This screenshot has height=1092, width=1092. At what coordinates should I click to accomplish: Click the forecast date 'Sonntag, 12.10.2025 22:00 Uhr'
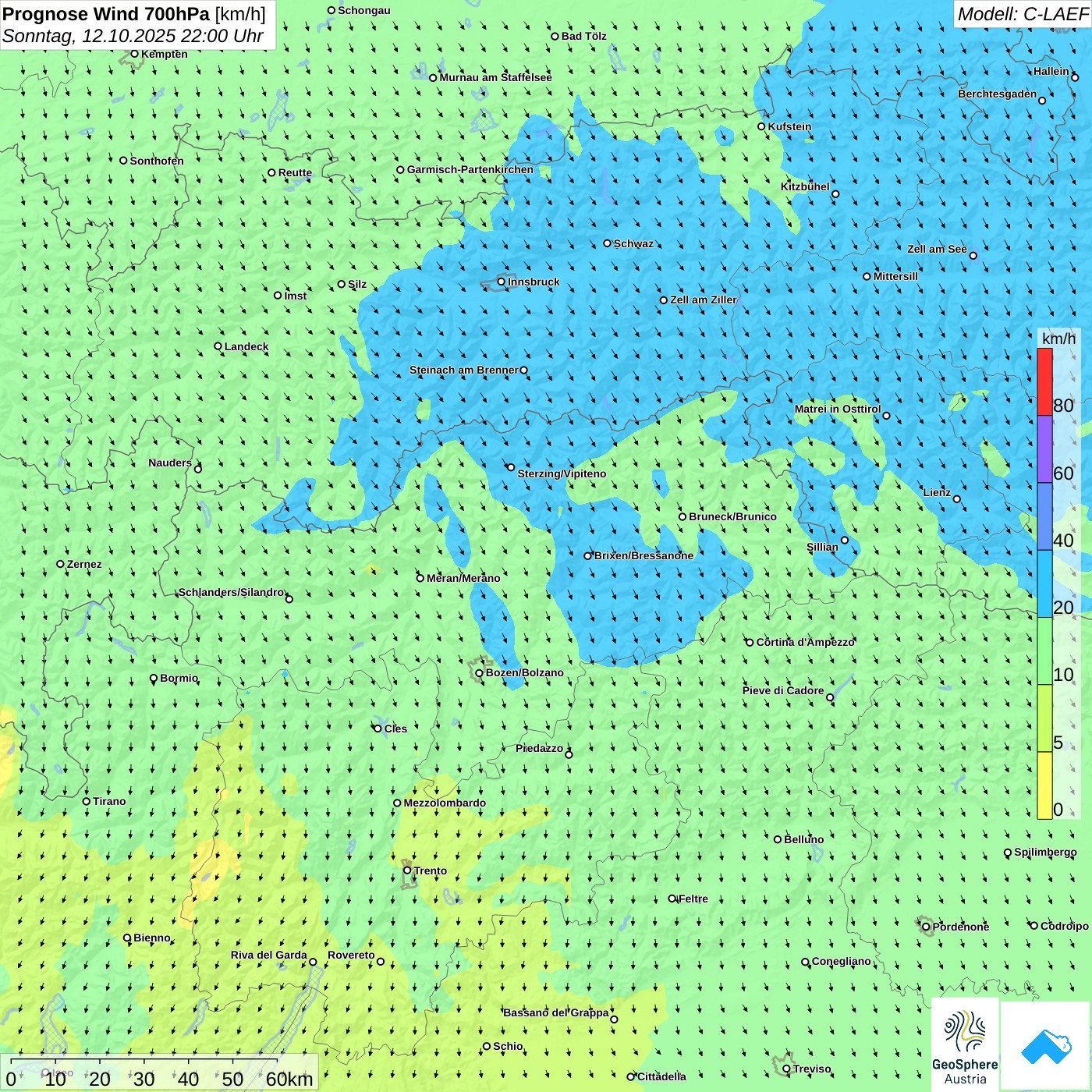click(x=133, y=36)
